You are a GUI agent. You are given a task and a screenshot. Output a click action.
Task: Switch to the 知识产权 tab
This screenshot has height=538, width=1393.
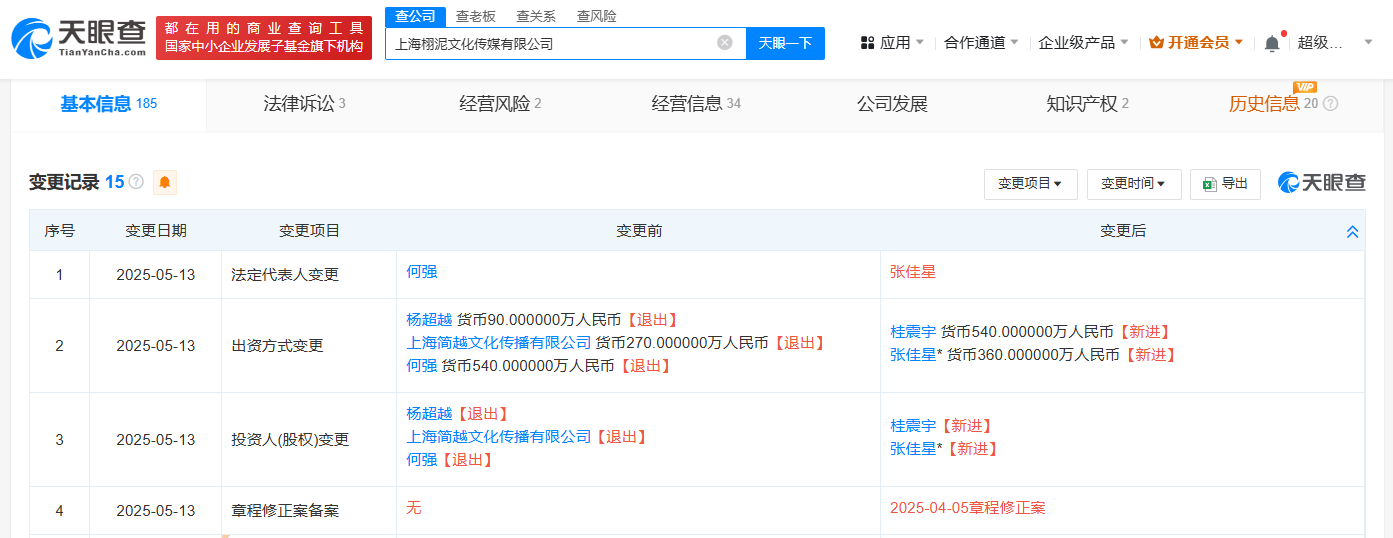pos(1087,104)
